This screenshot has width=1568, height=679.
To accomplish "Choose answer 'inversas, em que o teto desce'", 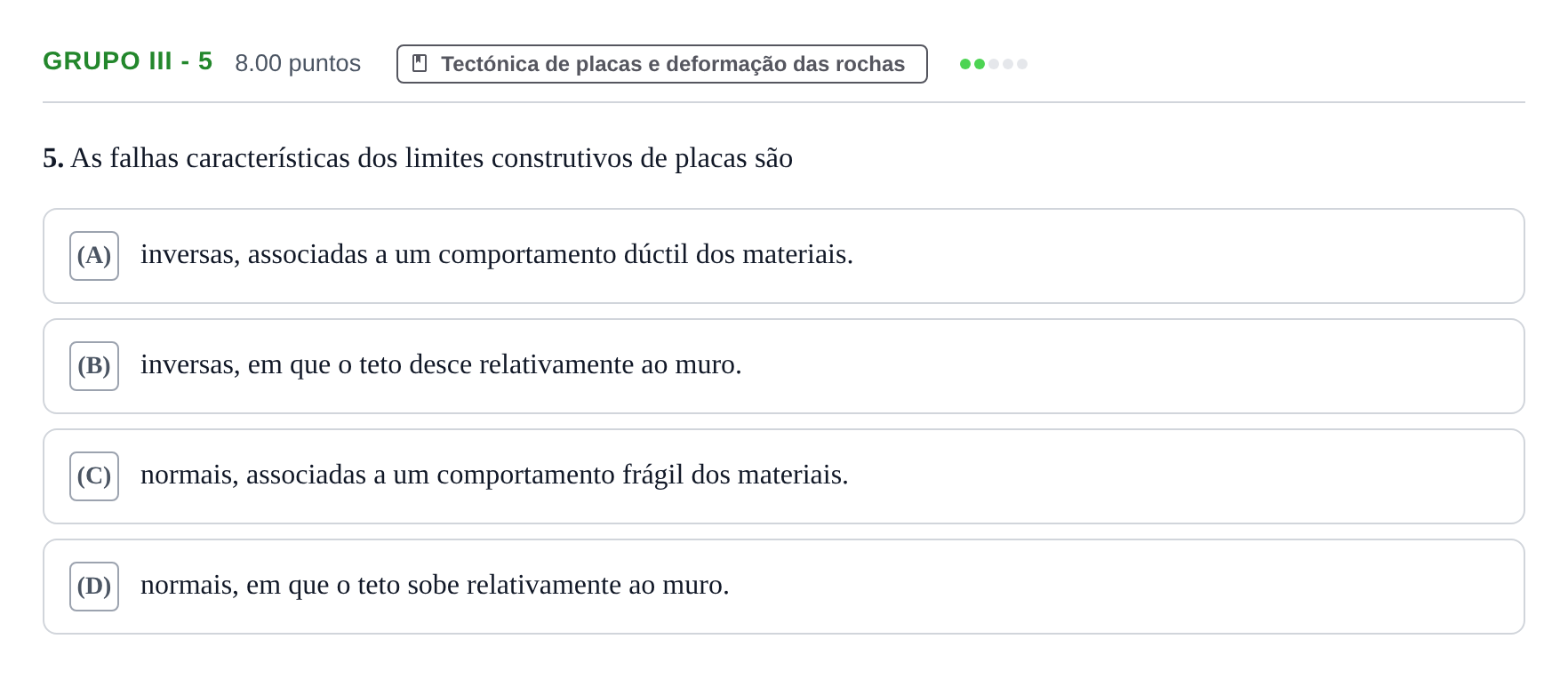I will (x=783, y=366).
